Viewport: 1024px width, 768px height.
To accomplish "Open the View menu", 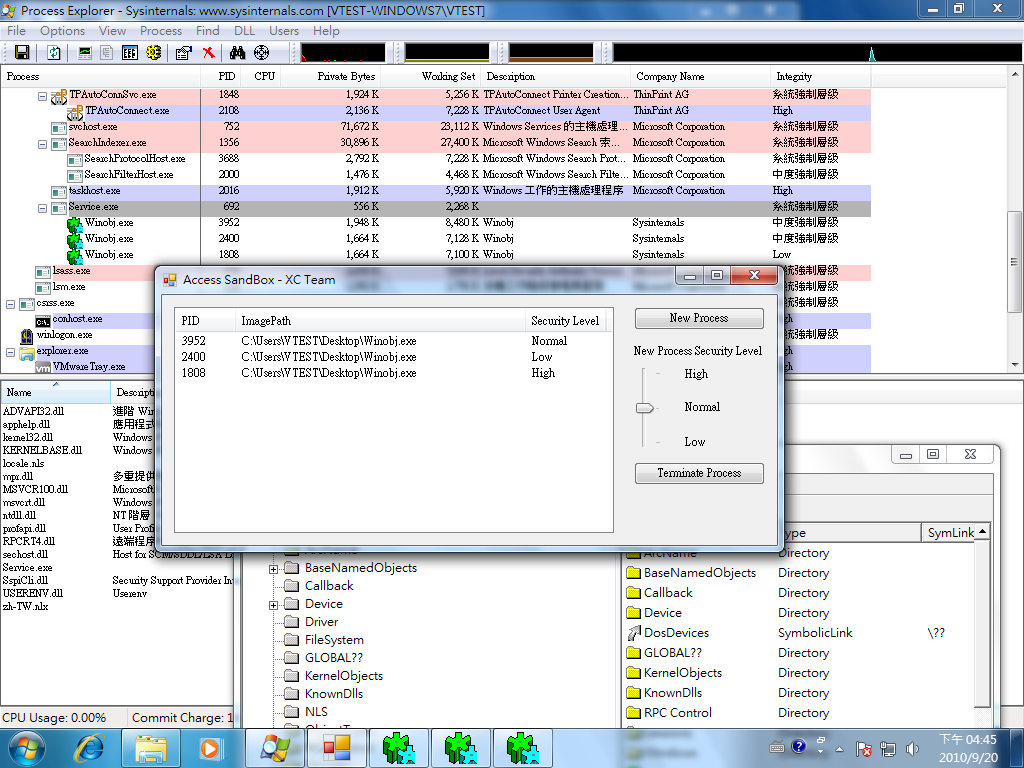I will coord(112,31).
